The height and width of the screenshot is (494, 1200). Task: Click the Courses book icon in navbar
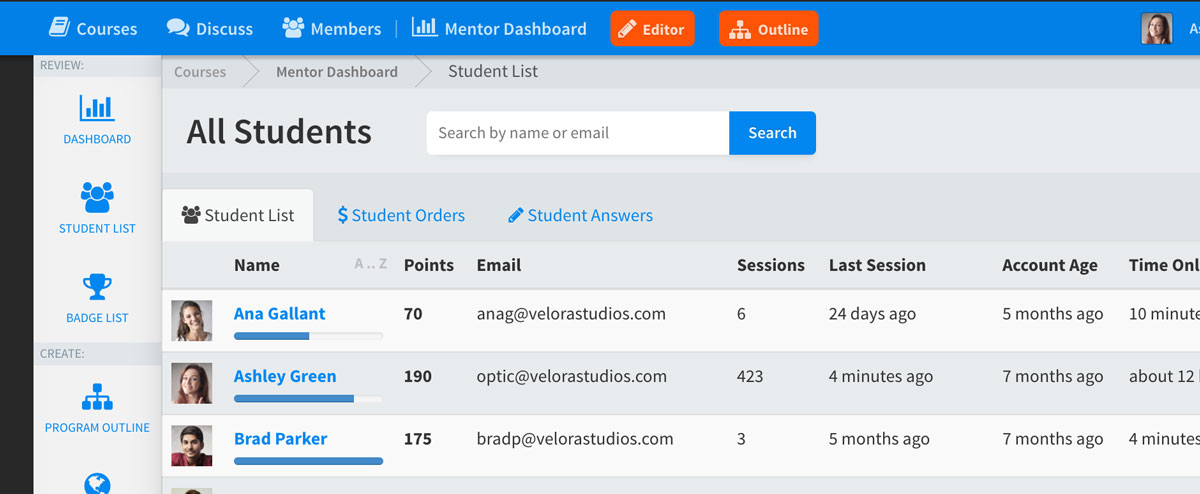coord(60,28)
